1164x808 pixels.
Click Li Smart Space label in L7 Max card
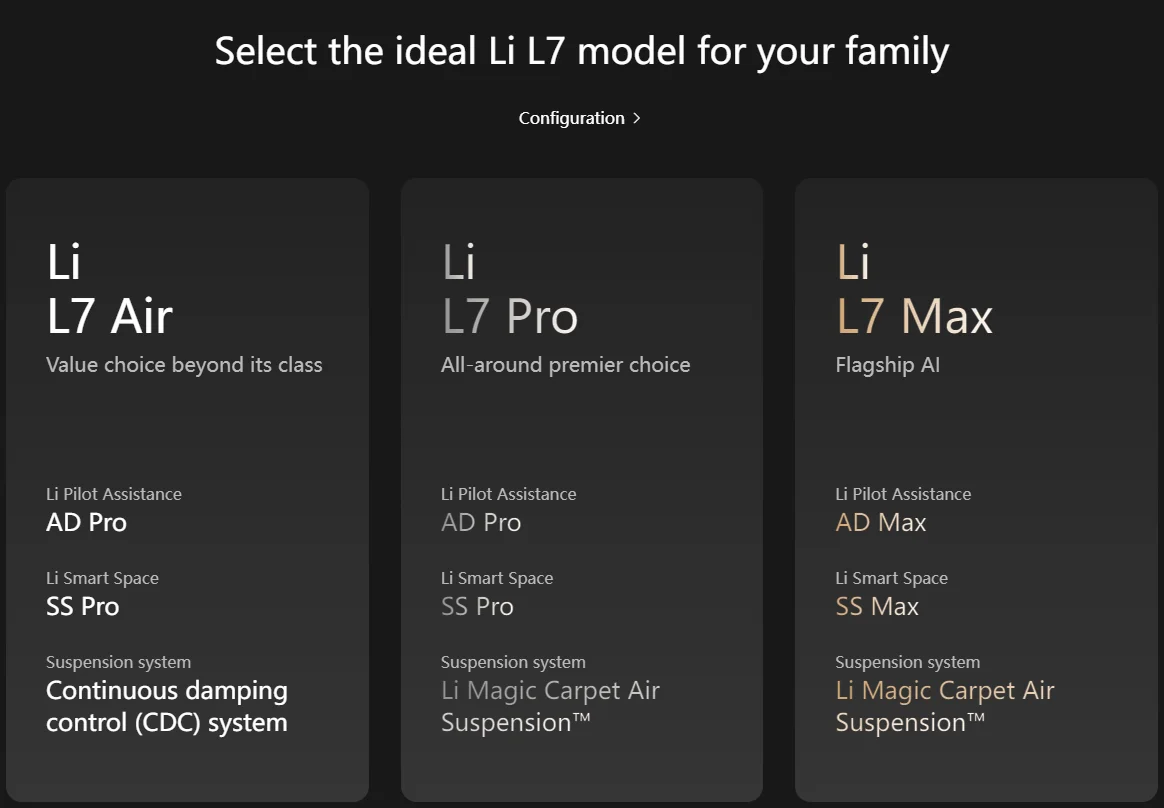(891, 578)
